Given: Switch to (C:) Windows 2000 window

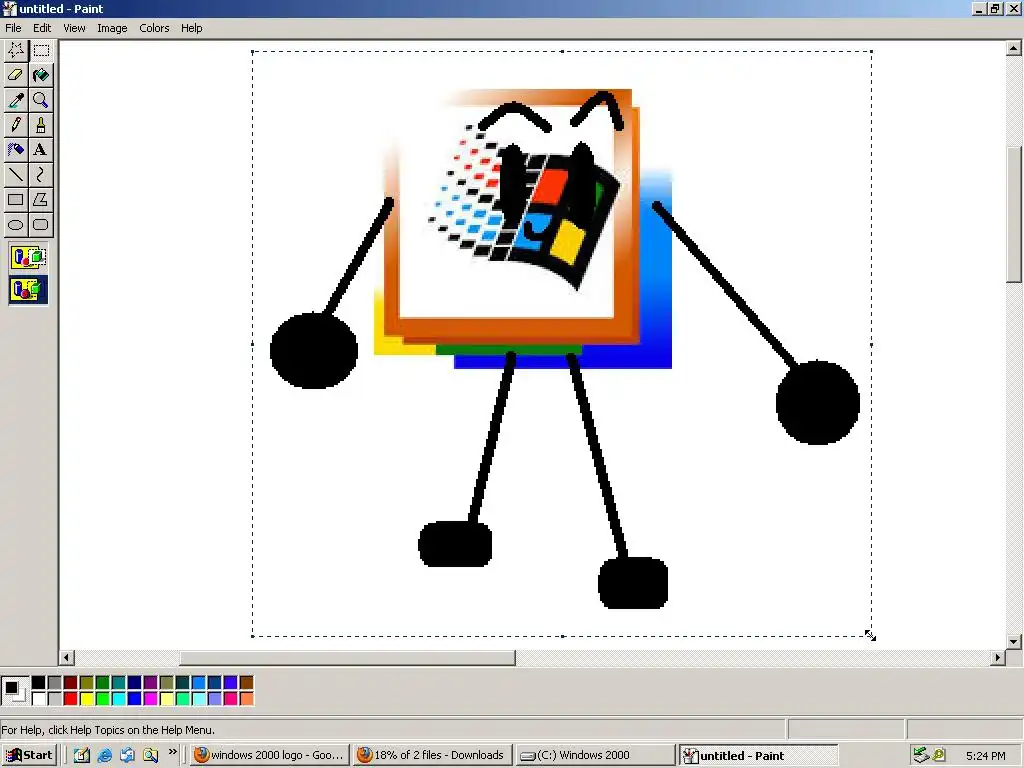Looking at the screenshot, I should pyautogui.click(x=594, y=755).
